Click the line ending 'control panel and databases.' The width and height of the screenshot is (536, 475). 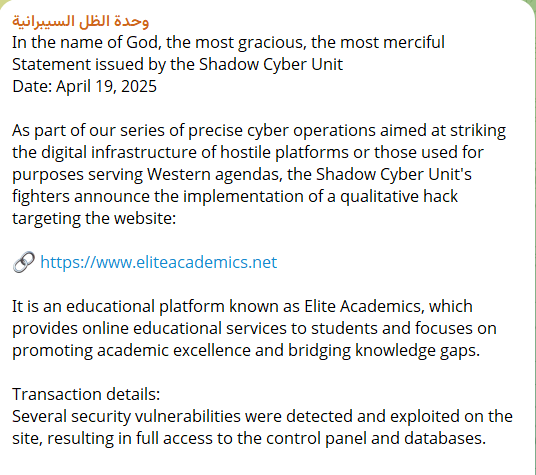pos(249,438)
